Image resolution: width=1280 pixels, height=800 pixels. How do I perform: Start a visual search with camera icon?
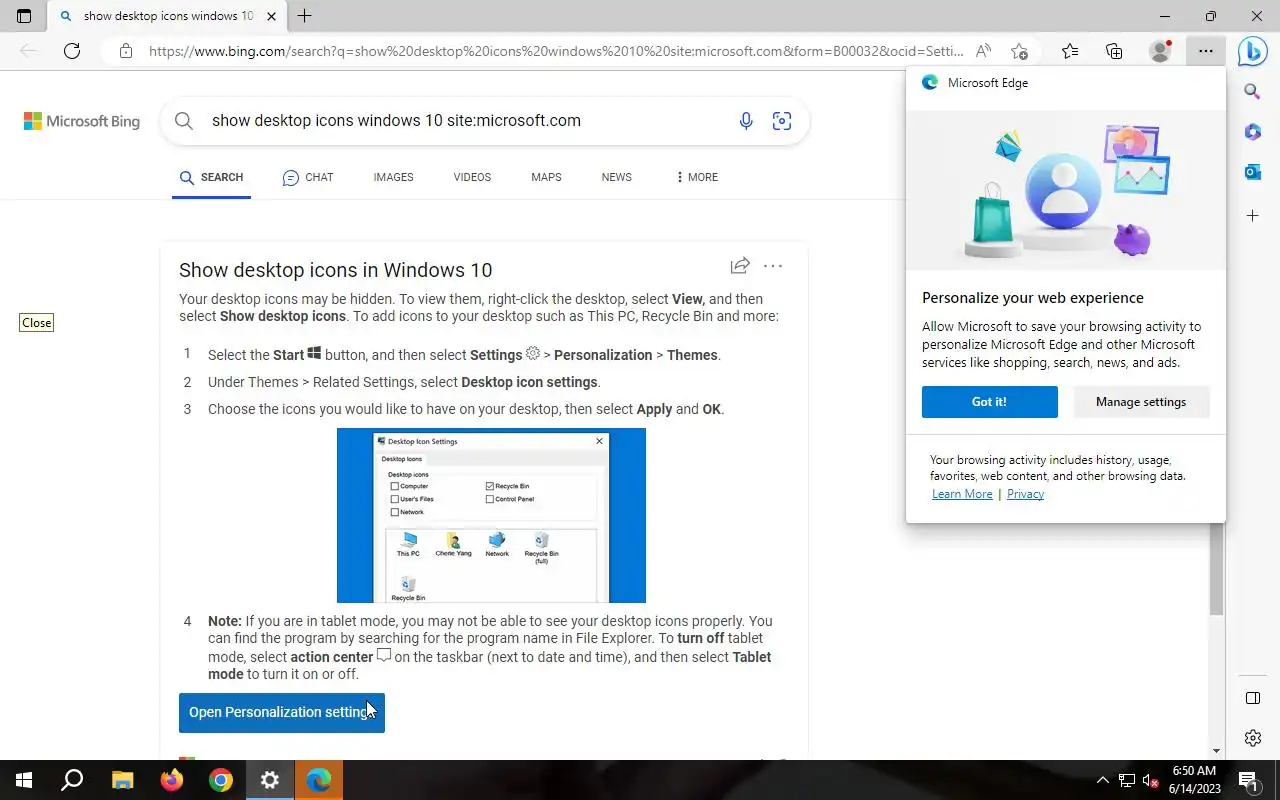point(782,121)
